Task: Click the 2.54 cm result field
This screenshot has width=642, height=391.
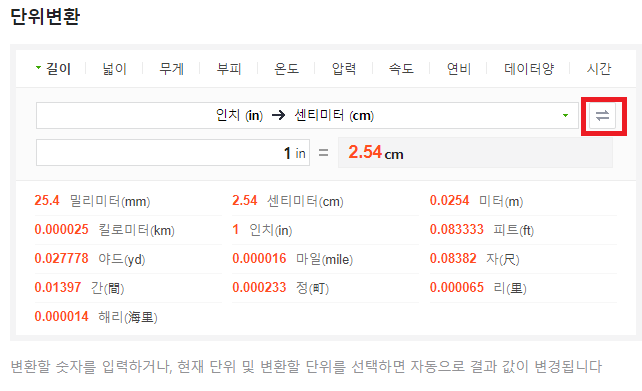Action: [475, 153]
